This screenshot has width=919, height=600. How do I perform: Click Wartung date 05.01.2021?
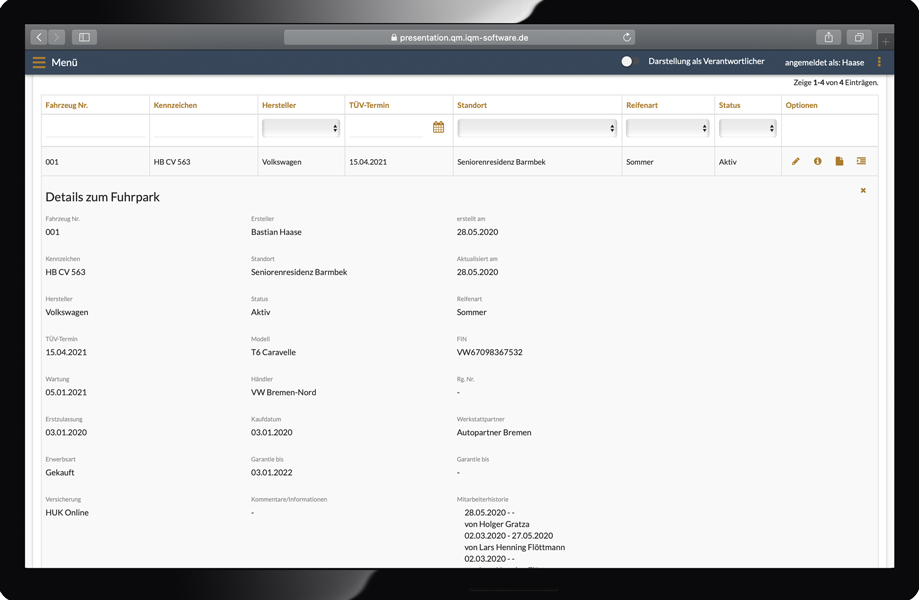[x=66, y=393]
